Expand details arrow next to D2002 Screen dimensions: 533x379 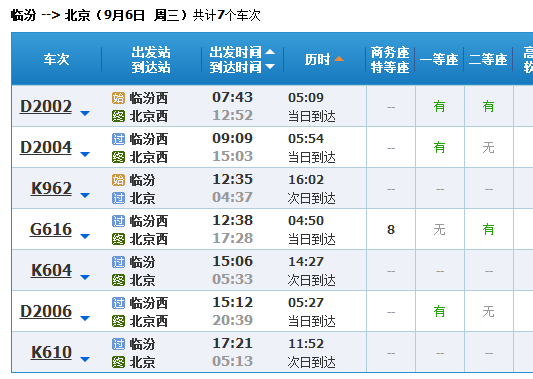pos(85,113)
